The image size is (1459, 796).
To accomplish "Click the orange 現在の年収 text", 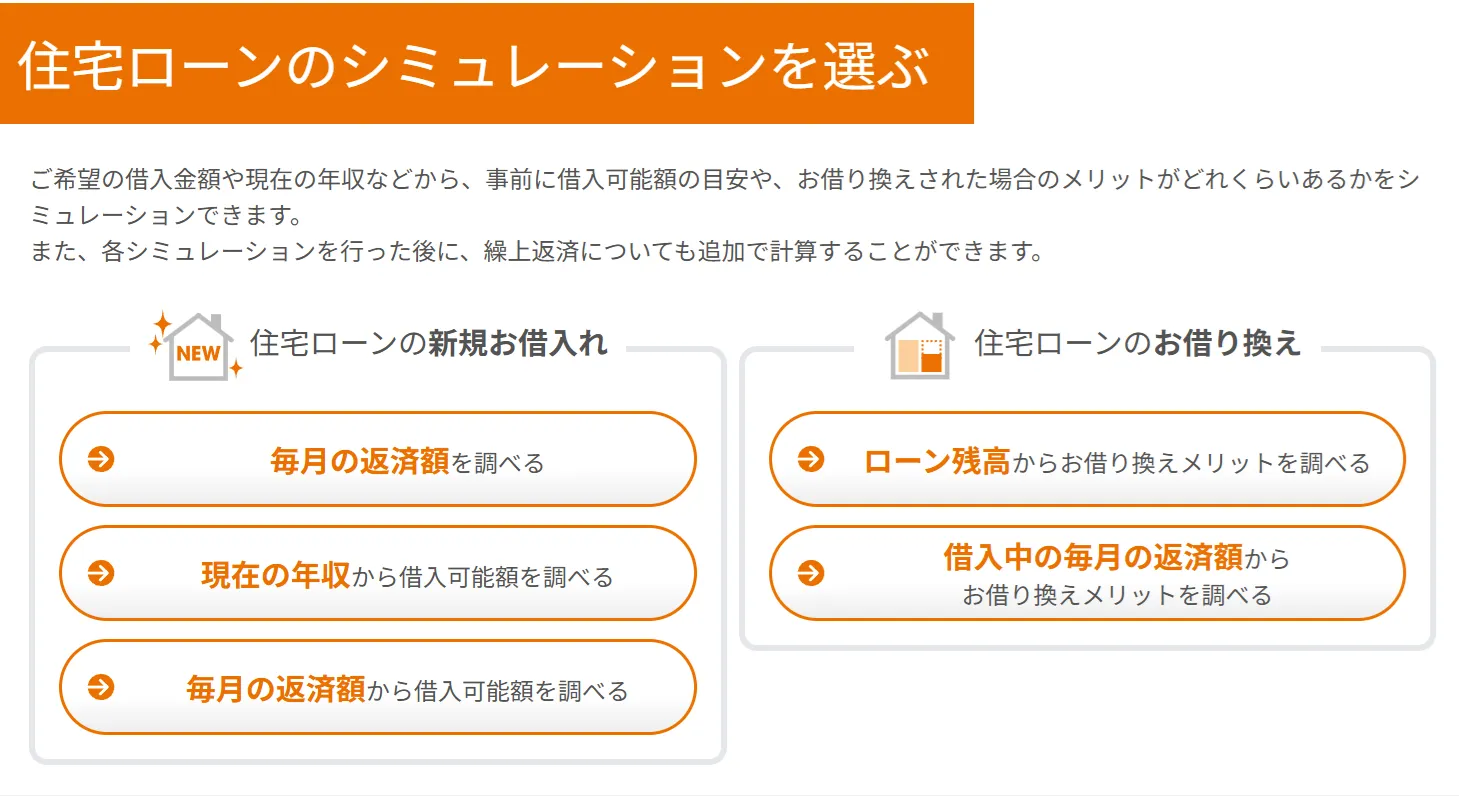I will pyautogui.click(x=276, y=575).
